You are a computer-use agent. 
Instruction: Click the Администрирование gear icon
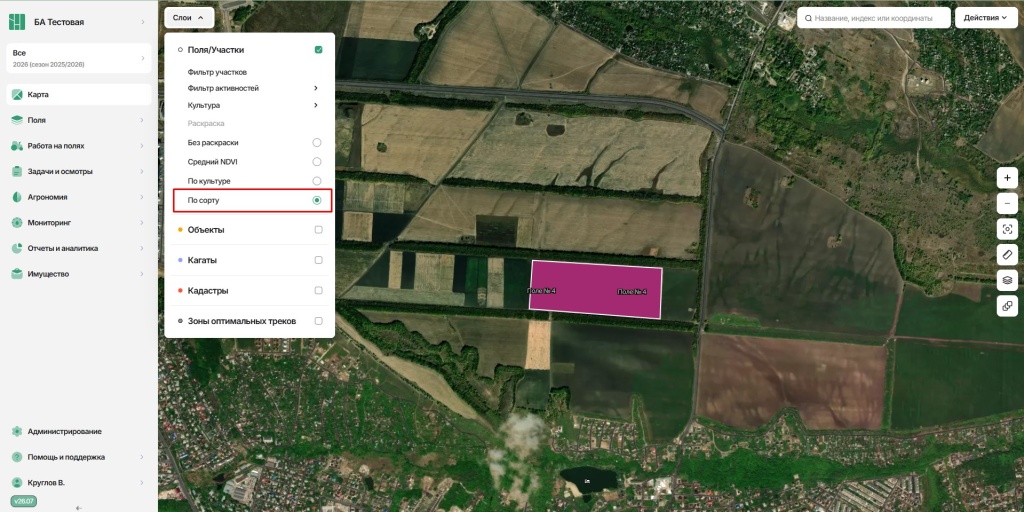pyautogui.click(x=17, y=432)
